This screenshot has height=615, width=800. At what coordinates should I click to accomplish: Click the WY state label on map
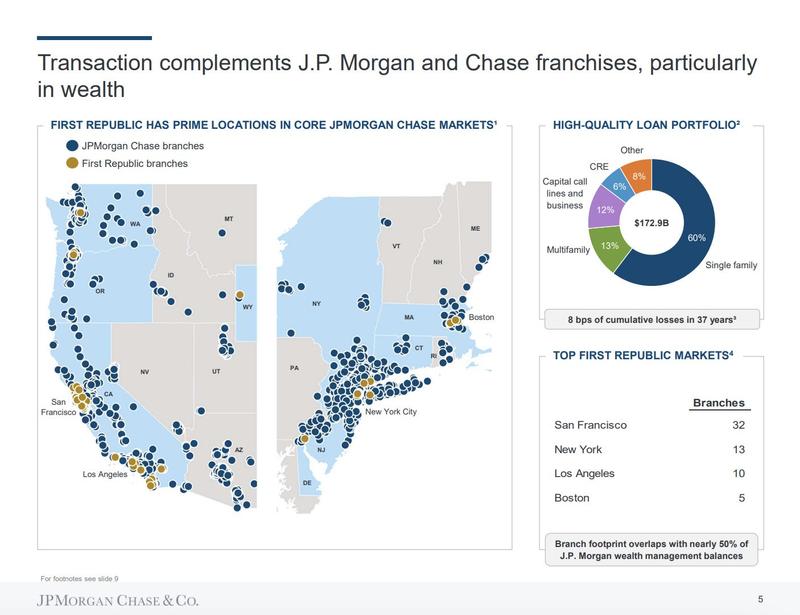tap(247, 307)
